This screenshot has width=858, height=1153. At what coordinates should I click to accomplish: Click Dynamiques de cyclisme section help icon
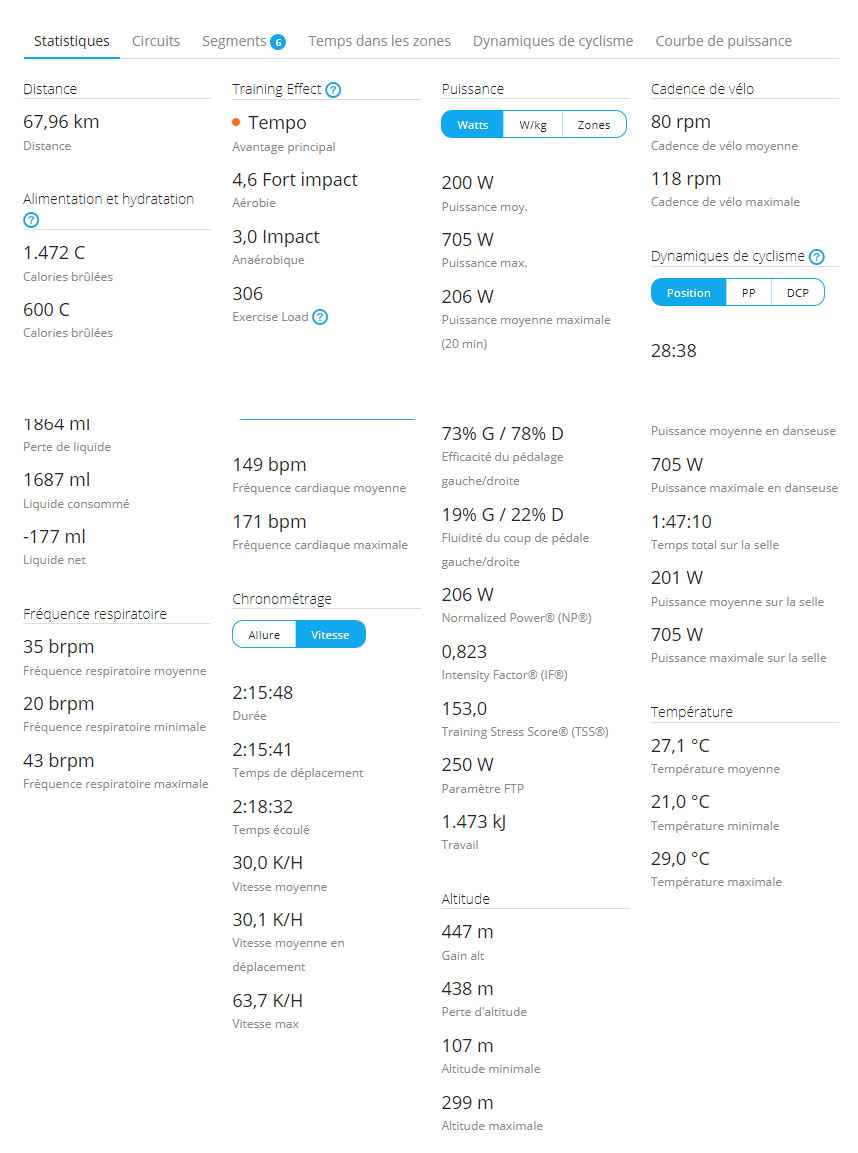click(817, 257)
